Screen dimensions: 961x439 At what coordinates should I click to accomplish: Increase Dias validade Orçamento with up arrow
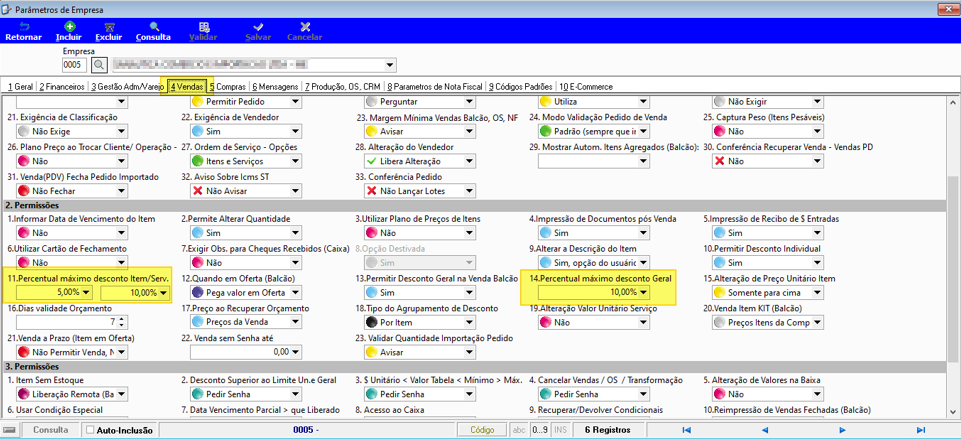(x=121, y=319)
